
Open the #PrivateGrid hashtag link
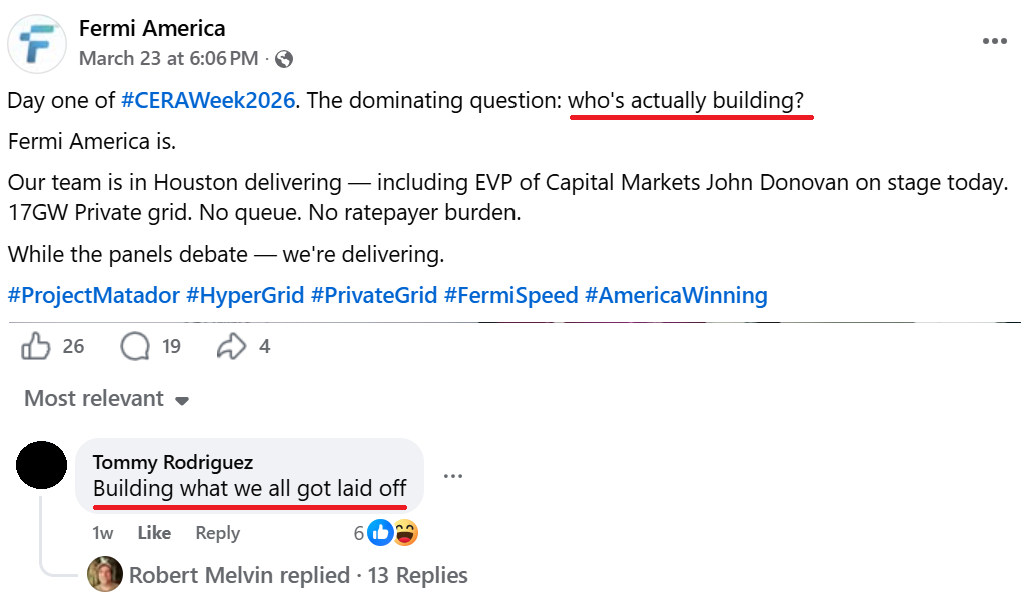374,295
